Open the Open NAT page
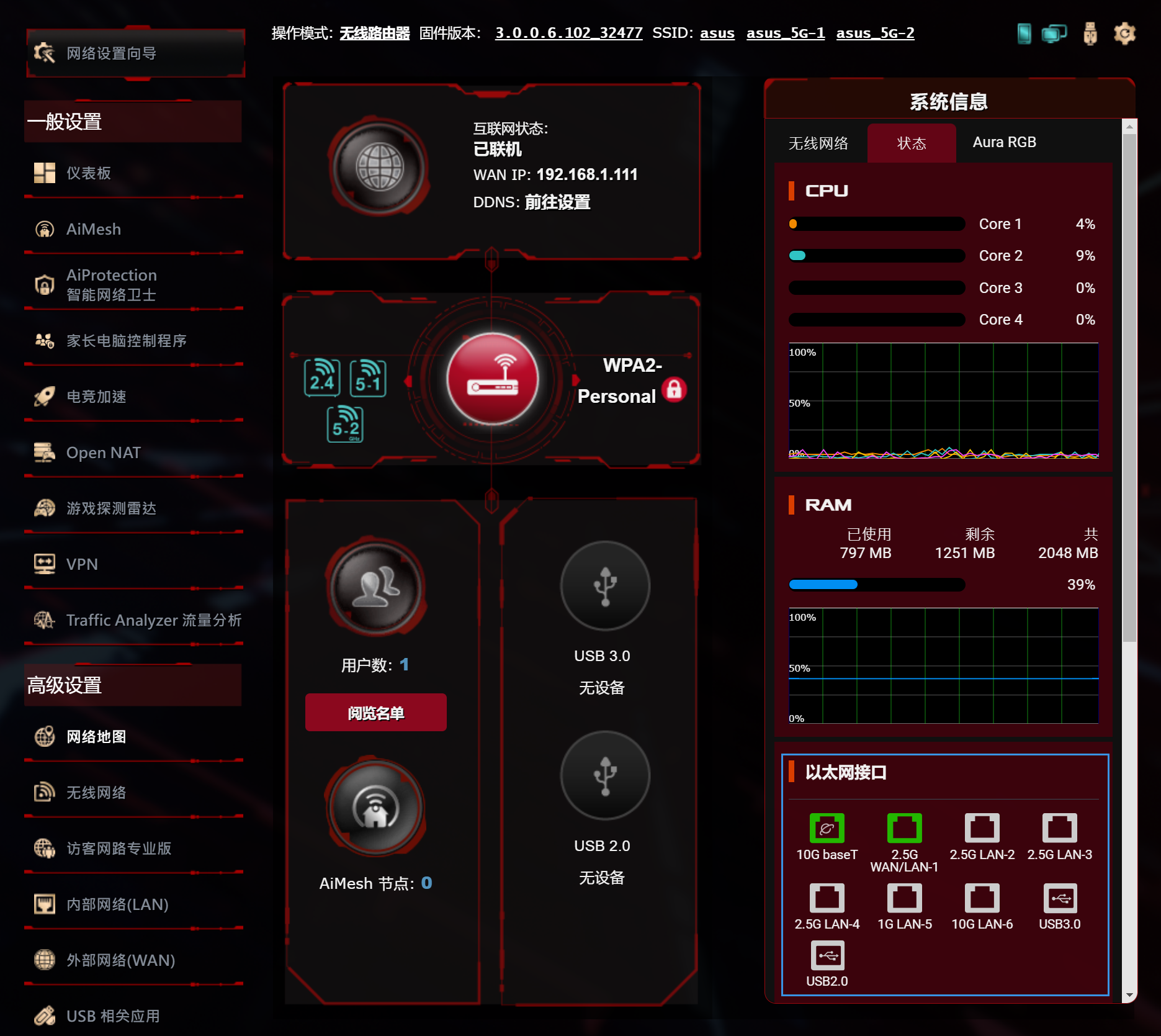The height and width of the screenshot is (1036, 1161). point(133,453)
